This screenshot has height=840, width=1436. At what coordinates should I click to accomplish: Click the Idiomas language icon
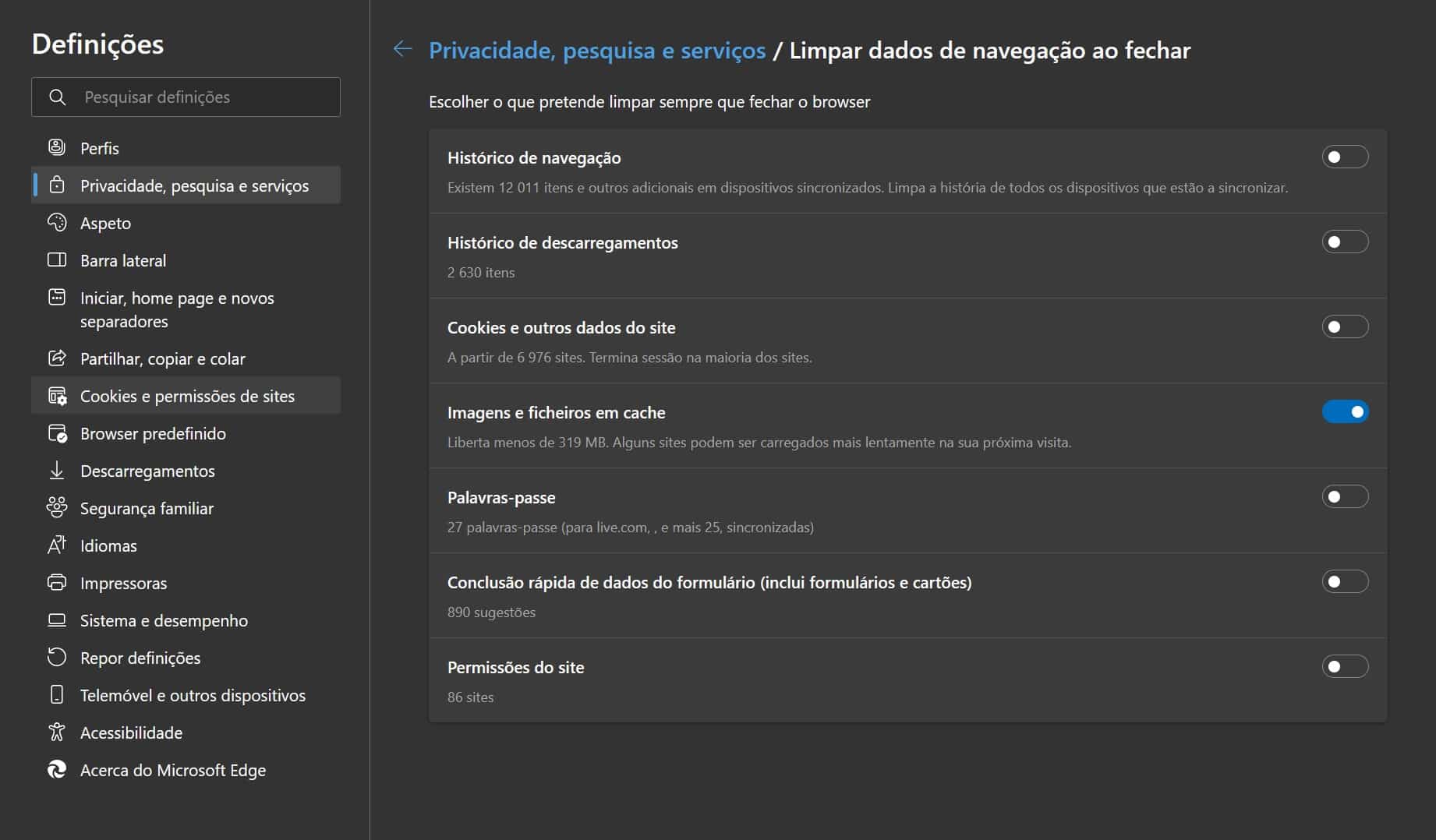click(57, 545)
